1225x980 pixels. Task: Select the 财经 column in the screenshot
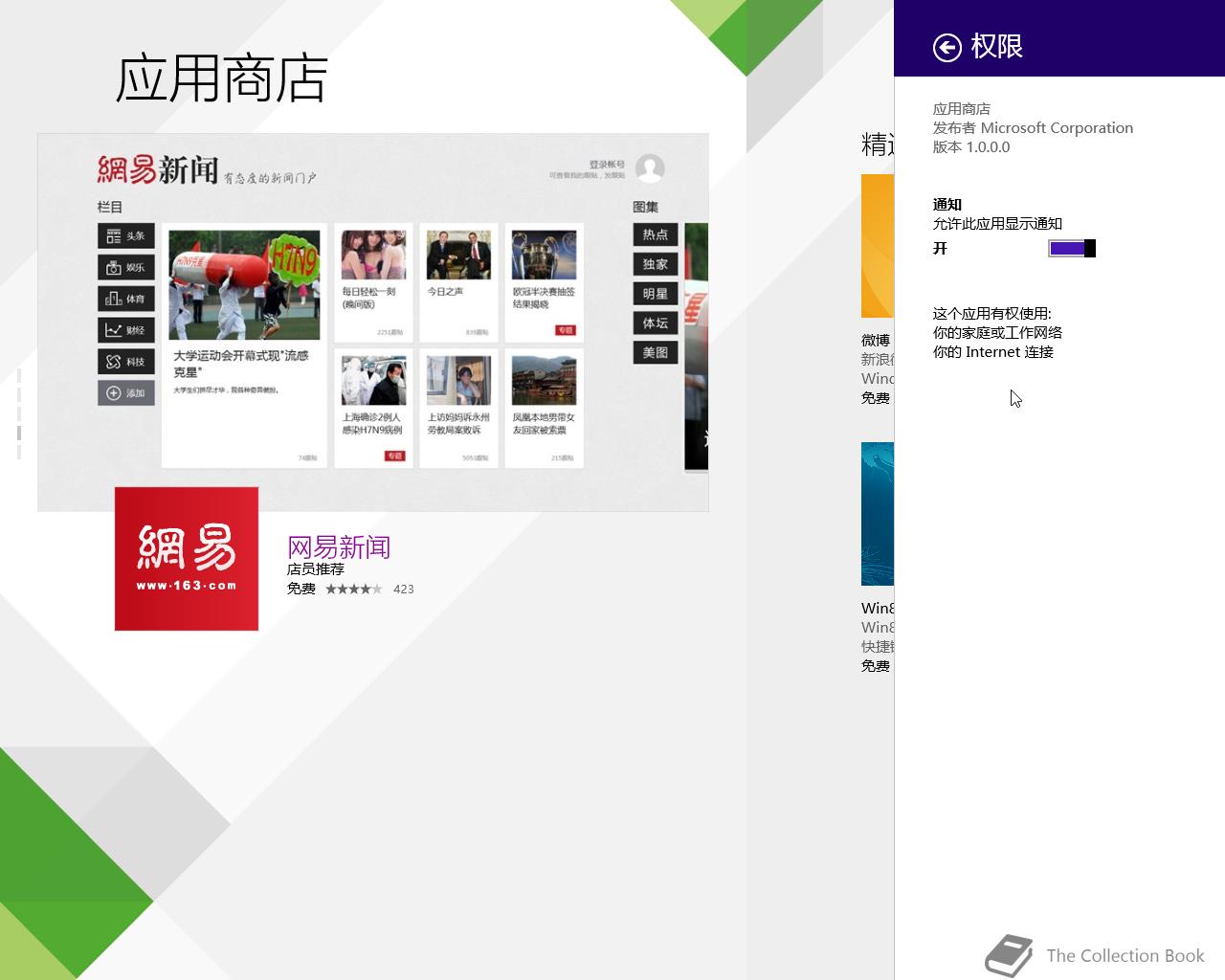(126, 330)
